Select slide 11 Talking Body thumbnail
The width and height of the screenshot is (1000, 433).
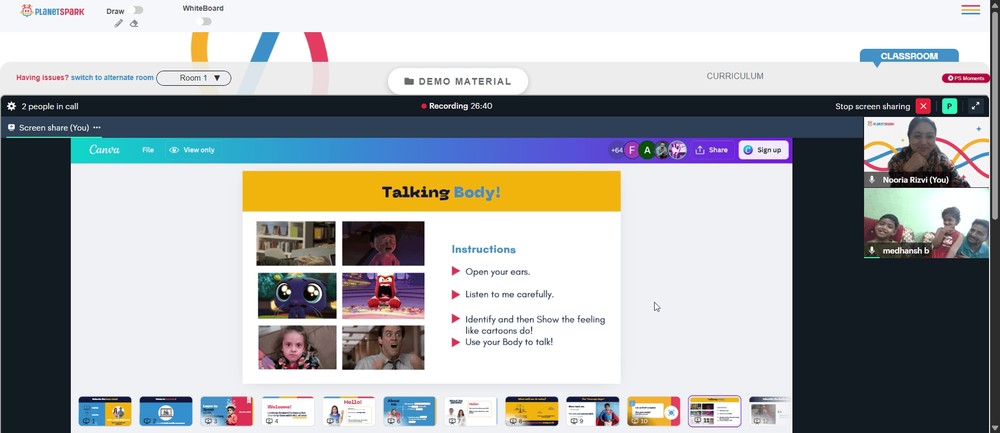715,411
